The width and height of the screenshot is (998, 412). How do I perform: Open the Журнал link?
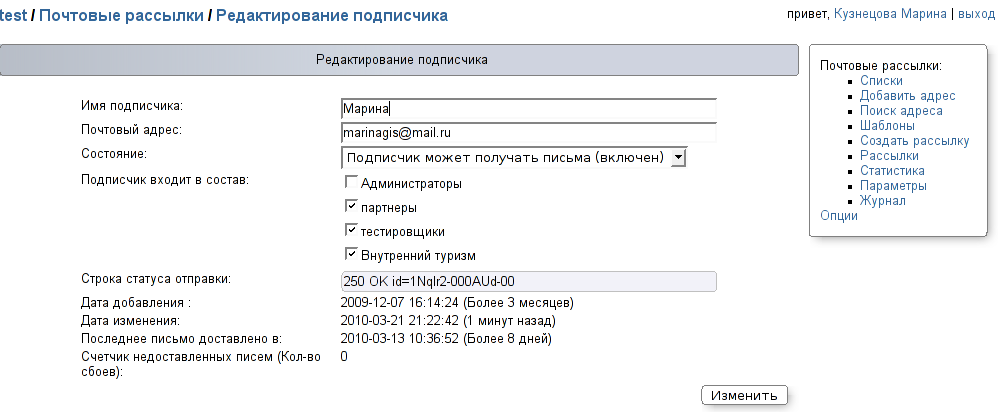pyautogui.click(x=883, y=201)
